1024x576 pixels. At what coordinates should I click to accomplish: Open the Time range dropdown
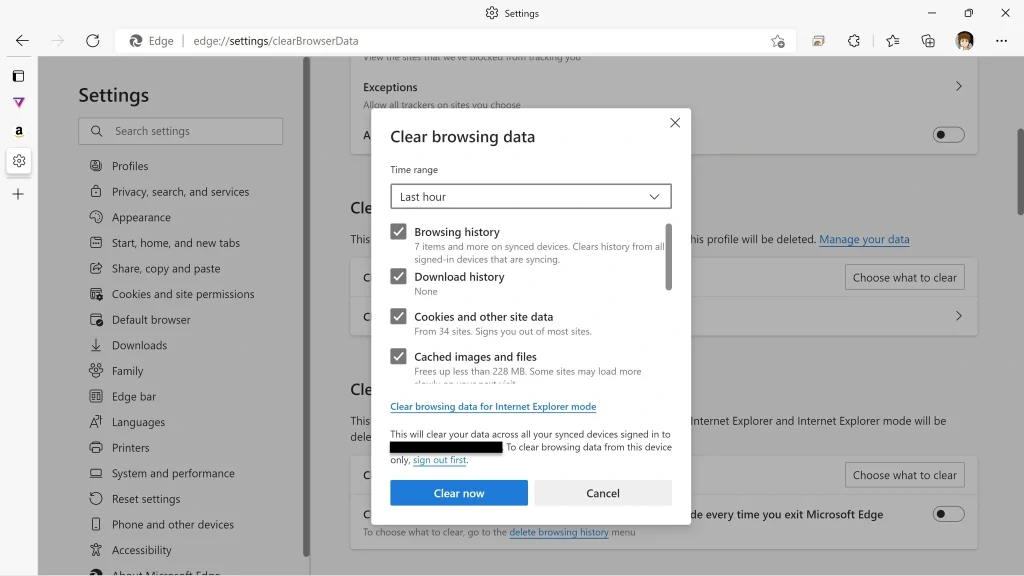pos(530,196)
